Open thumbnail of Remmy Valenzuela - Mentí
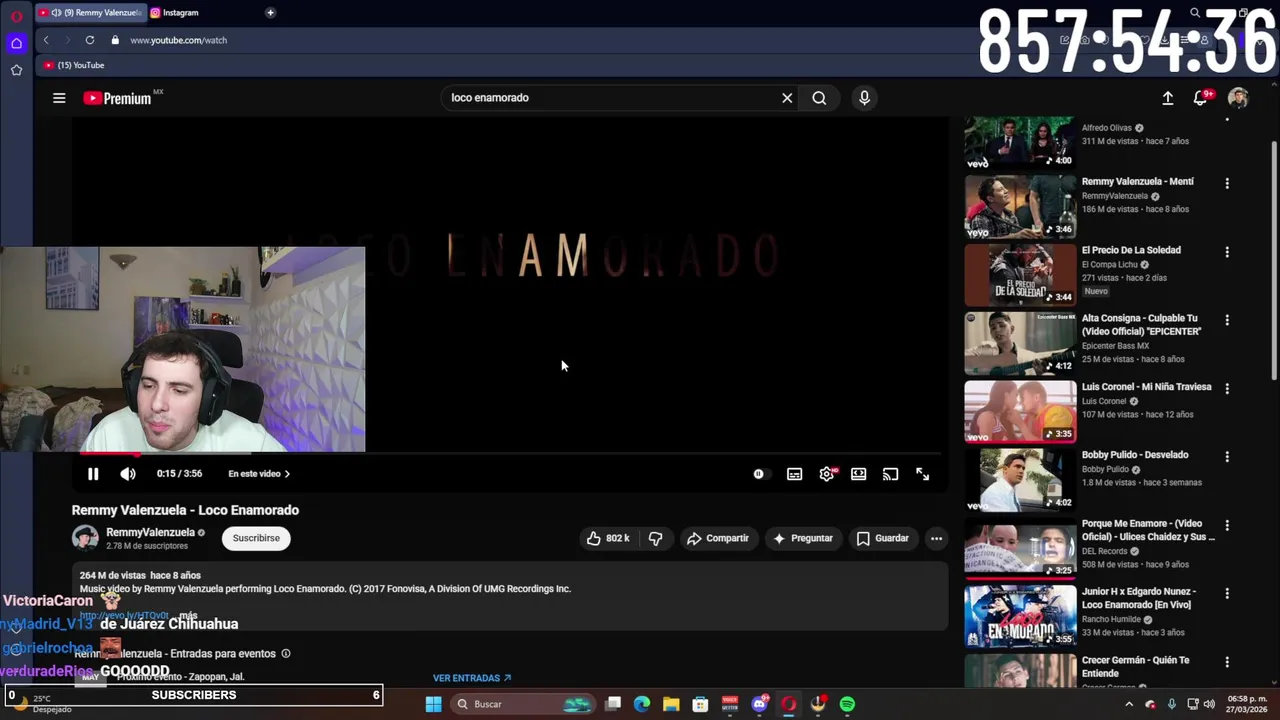 [1020, 207]
